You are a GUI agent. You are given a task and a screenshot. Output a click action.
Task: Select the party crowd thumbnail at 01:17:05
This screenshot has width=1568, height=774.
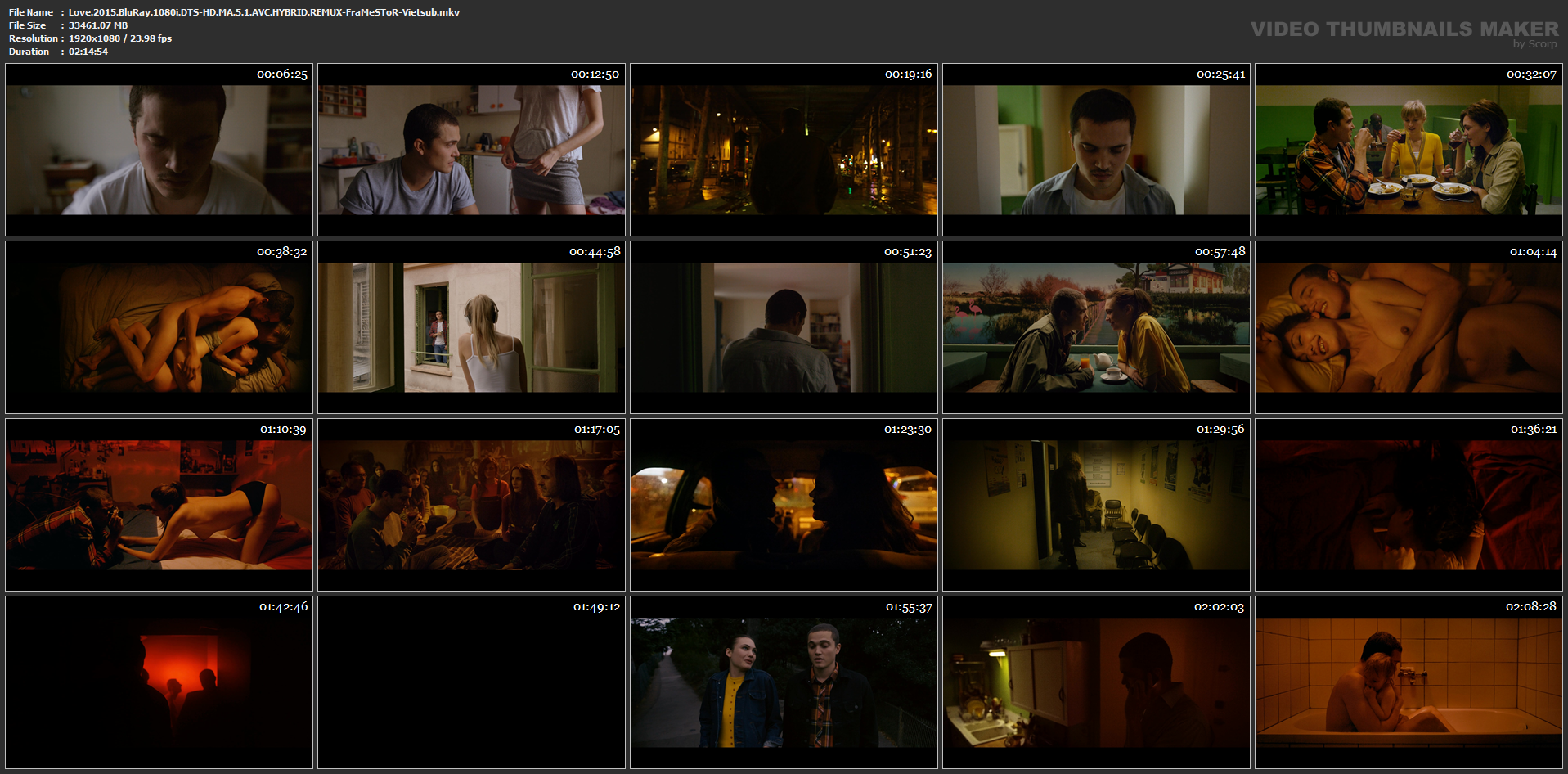(x=471, y=505)
